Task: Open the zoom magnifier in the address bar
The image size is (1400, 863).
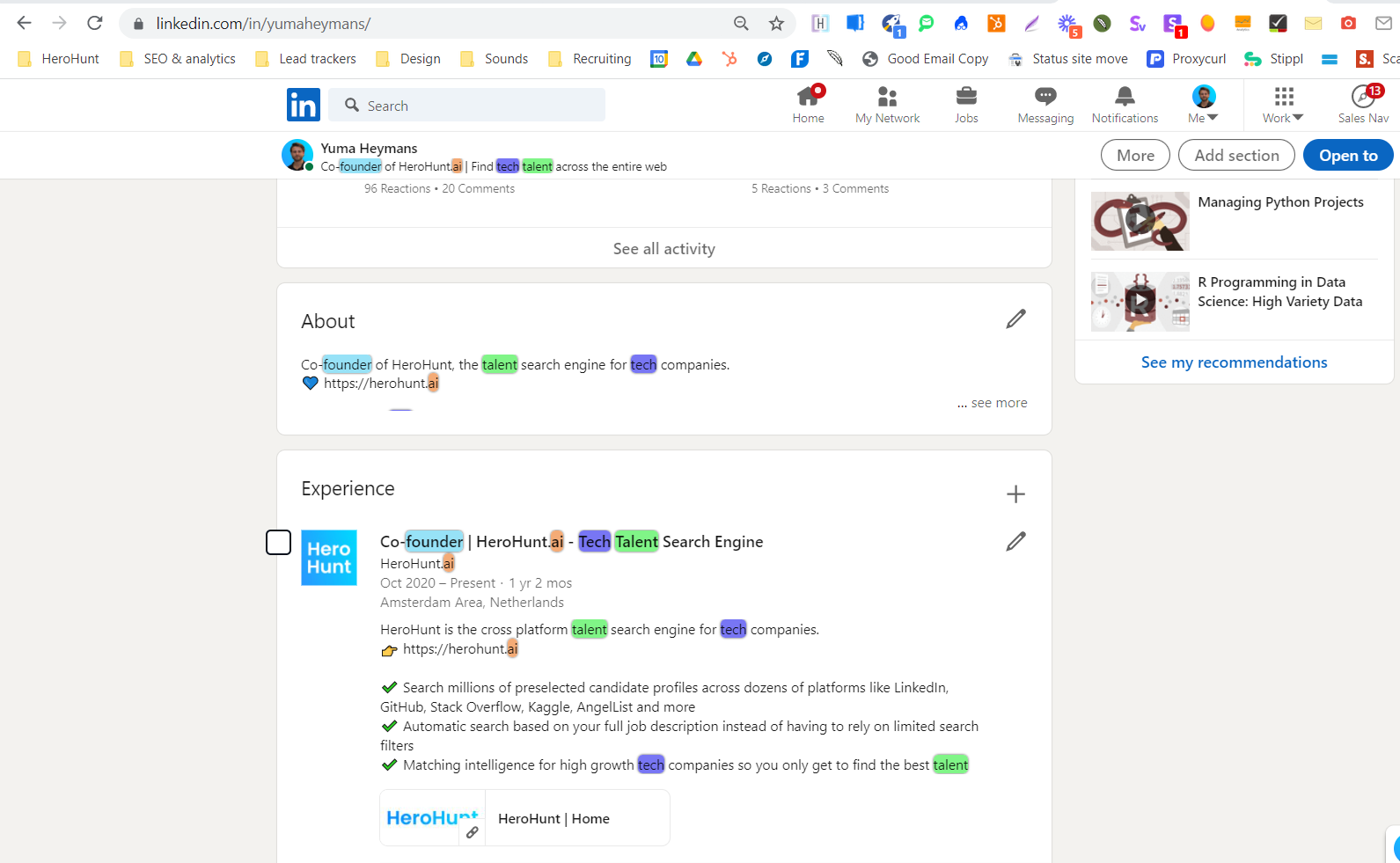Action: 741,24
